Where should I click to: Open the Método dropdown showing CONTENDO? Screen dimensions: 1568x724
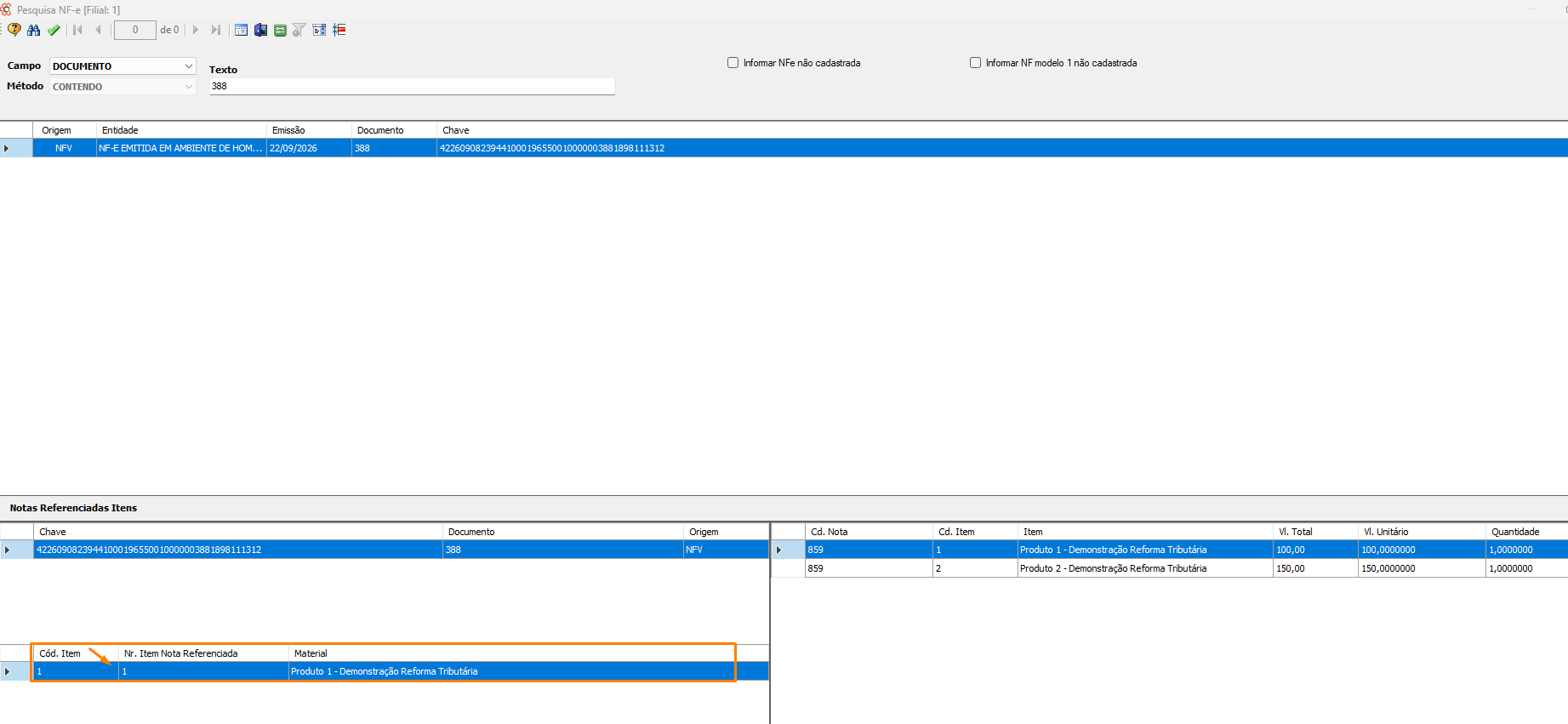[x=123, y=87]
